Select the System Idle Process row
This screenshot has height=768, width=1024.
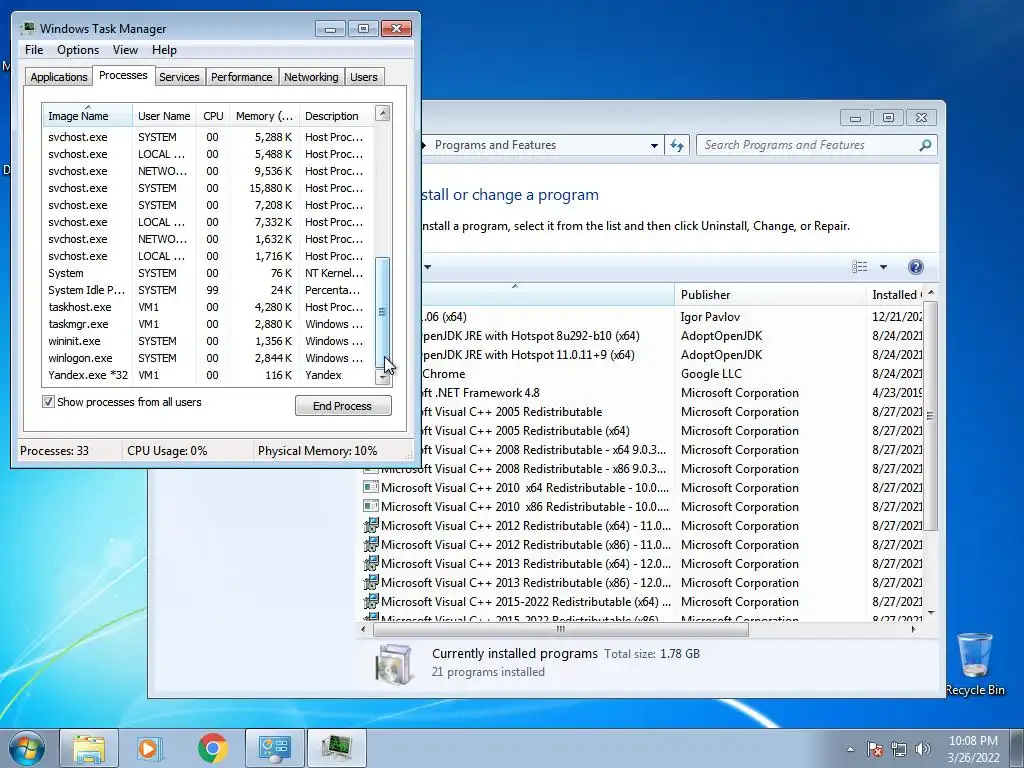pos(208,290)
